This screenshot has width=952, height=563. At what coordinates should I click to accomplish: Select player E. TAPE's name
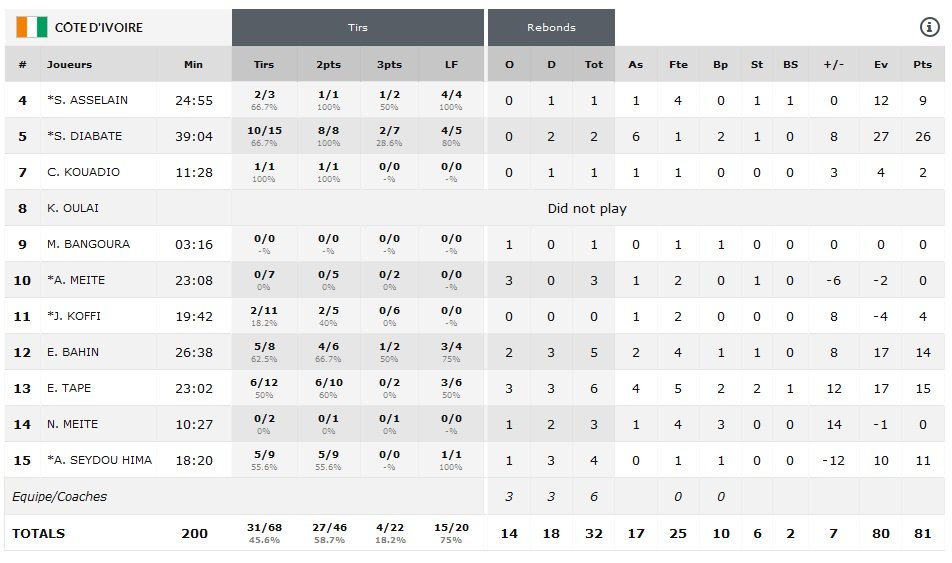tap(70, 388)
